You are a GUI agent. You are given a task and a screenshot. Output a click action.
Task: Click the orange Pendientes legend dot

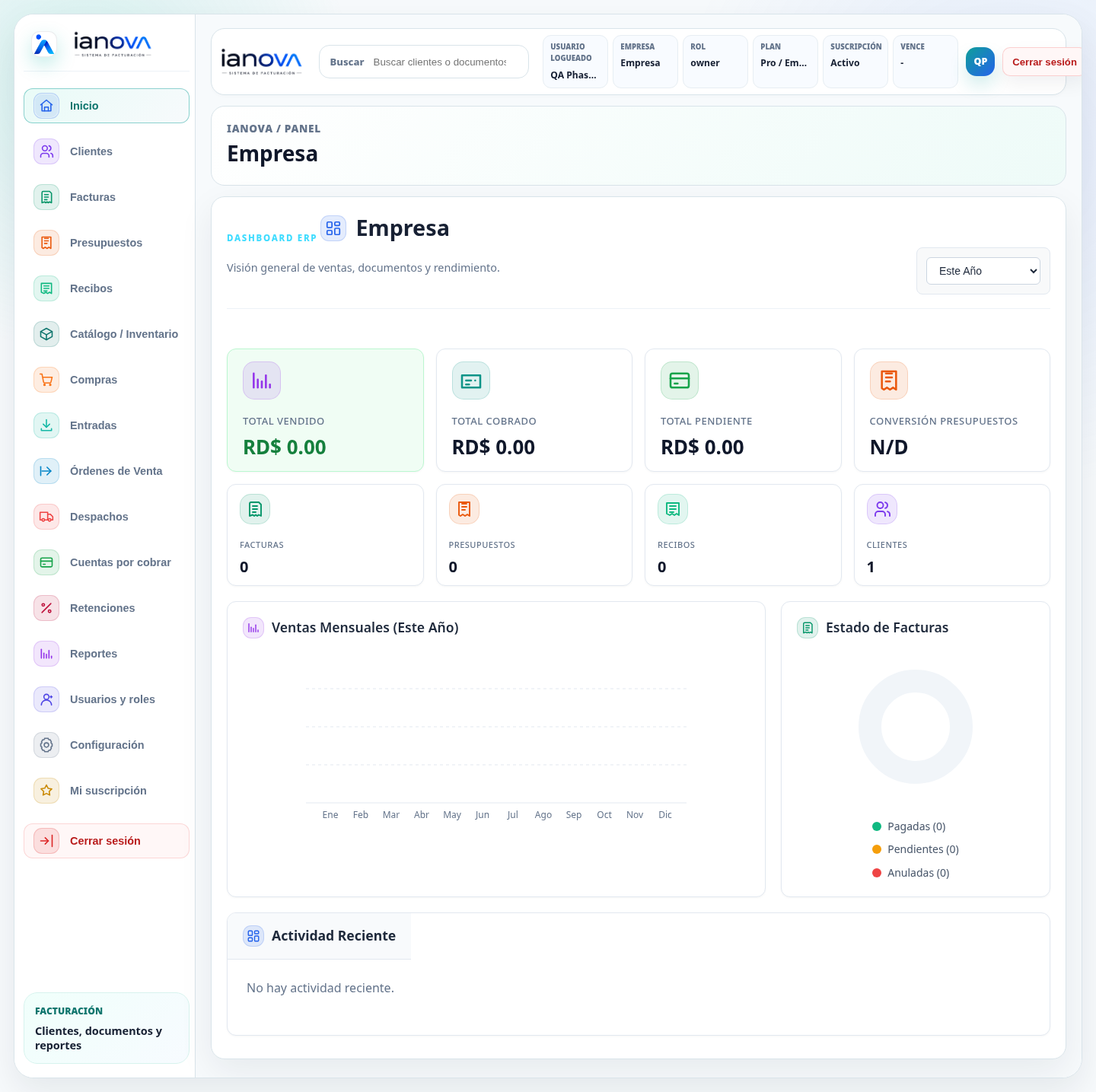(x=877, y=849)
